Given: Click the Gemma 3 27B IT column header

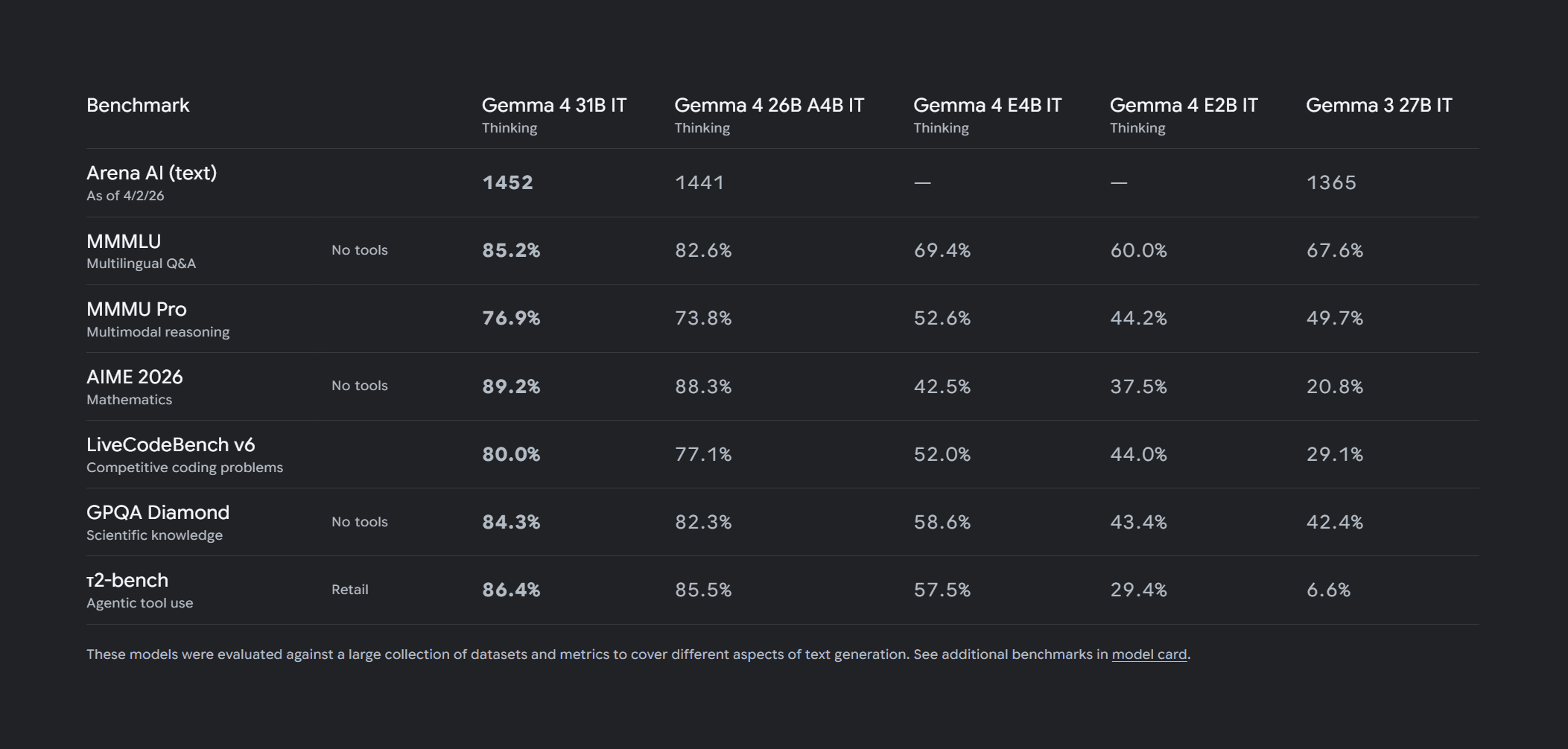Looking at the screenshot, I should [x=1378, y=106].
